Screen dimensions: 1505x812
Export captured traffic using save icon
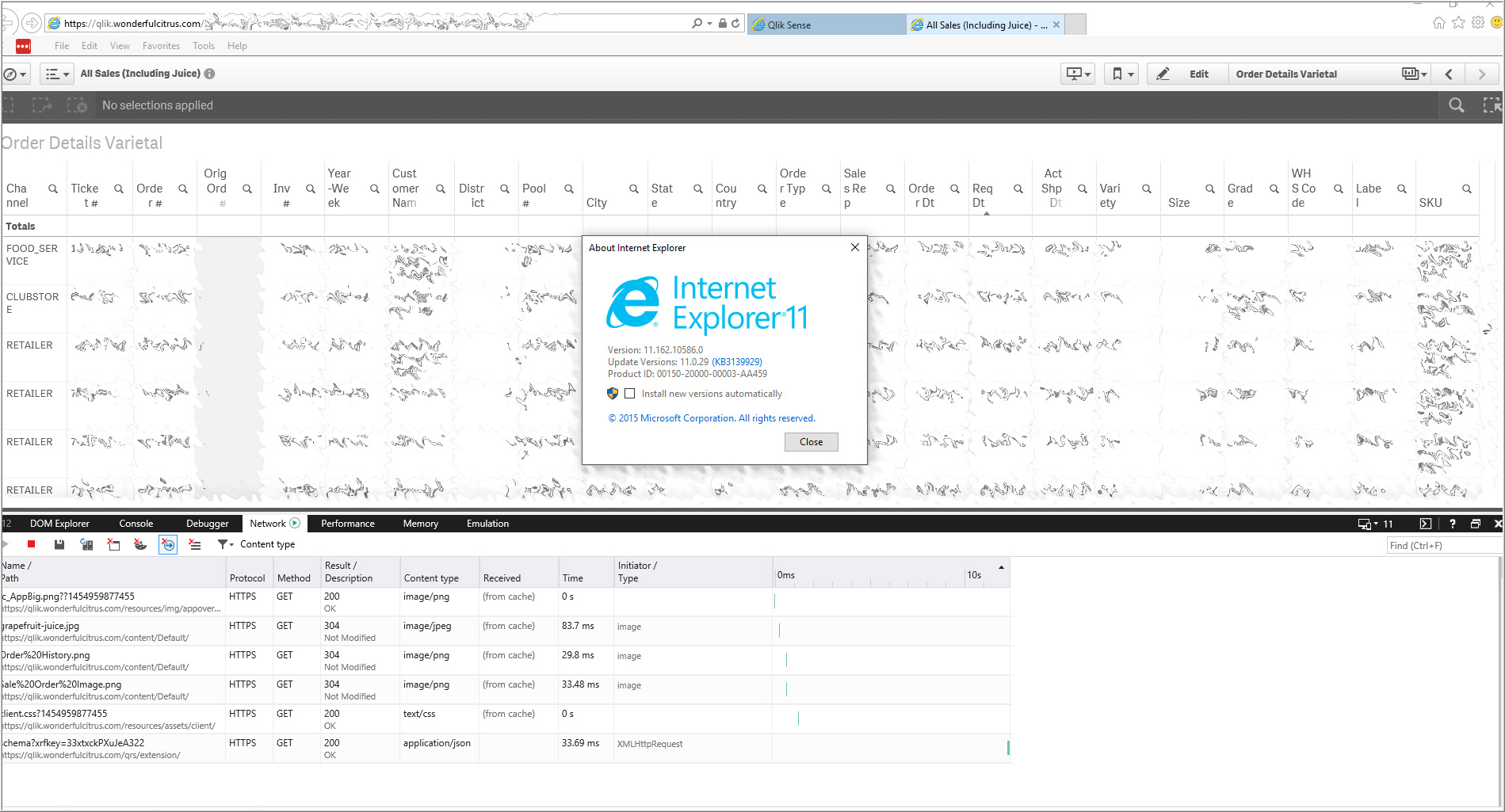coord(59,544)
